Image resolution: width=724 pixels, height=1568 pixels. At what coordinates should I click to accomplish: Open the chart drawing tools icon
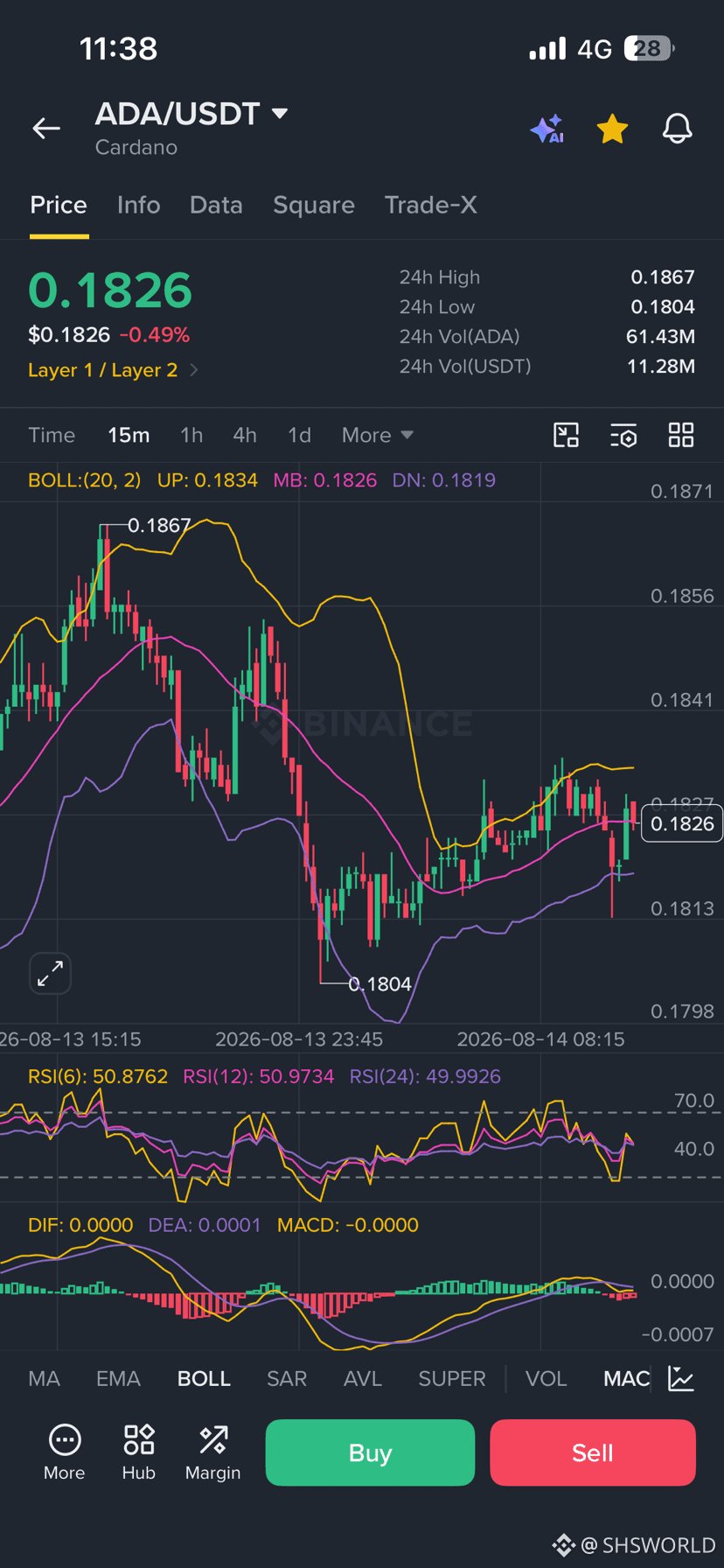[x=567, y=435]
